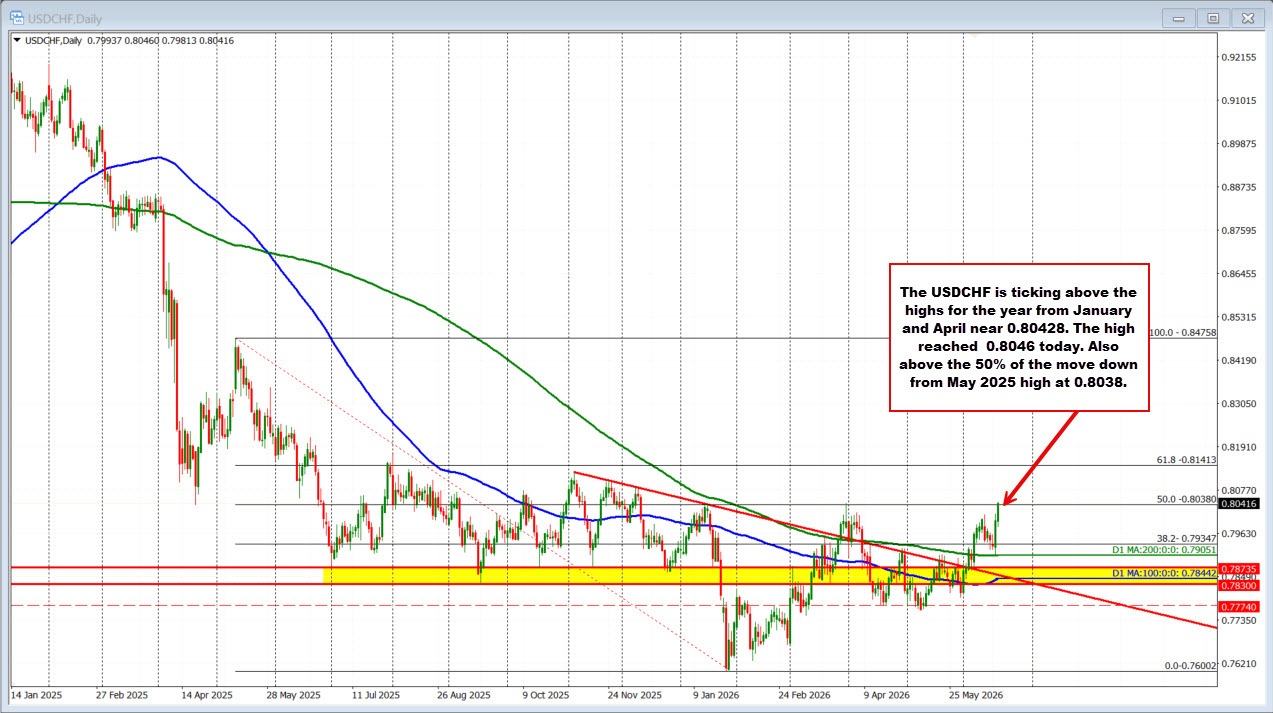Click the 24 Nov 2025 date label

click(x=637, y=693)
